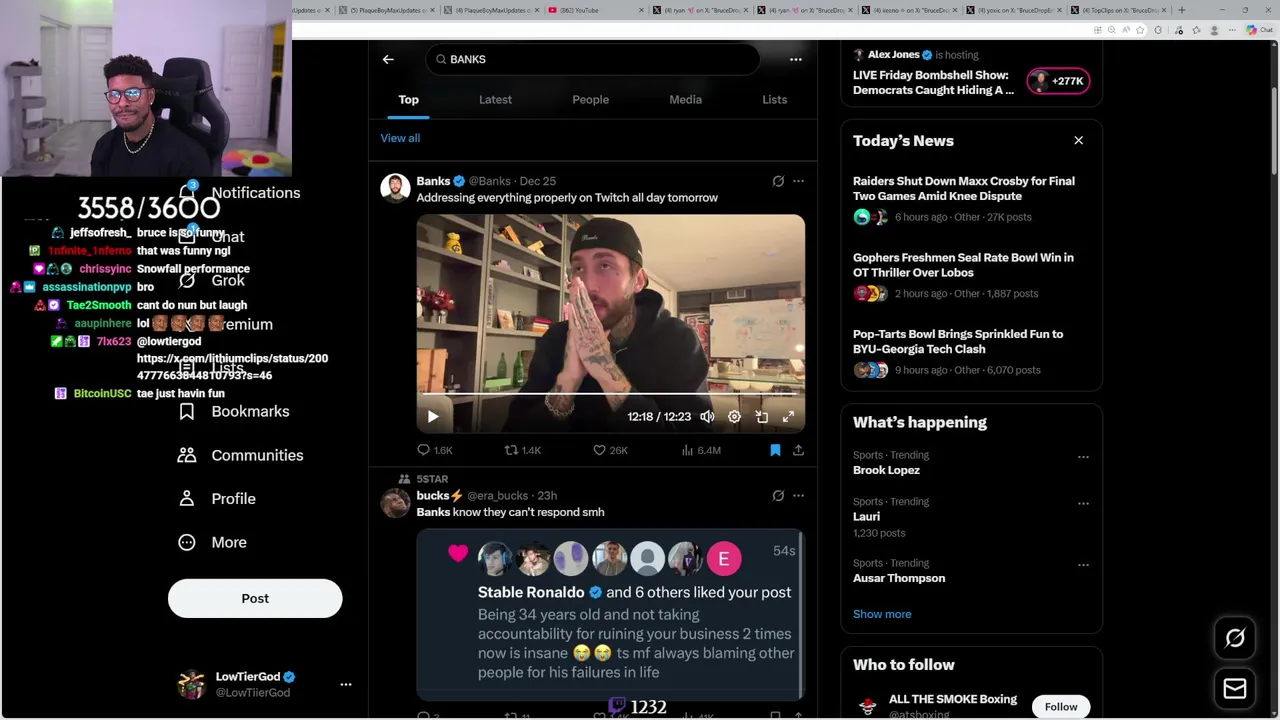The image size is (1280, 720).
Task: Switch to the Lists tab
Action: (774, 99)
